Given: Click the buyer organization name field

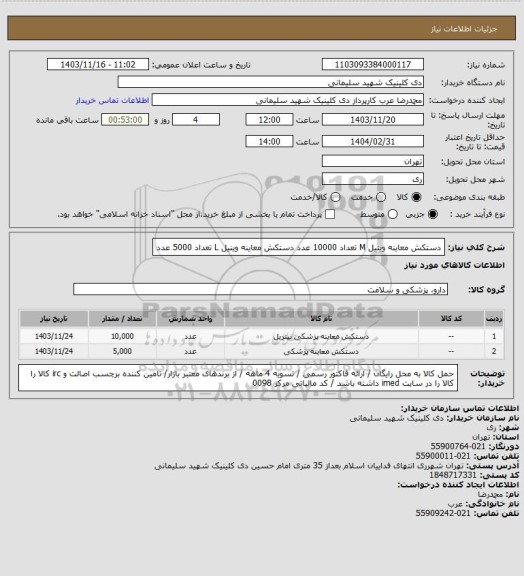Looking at the screenshot, I should click(270, 82).
